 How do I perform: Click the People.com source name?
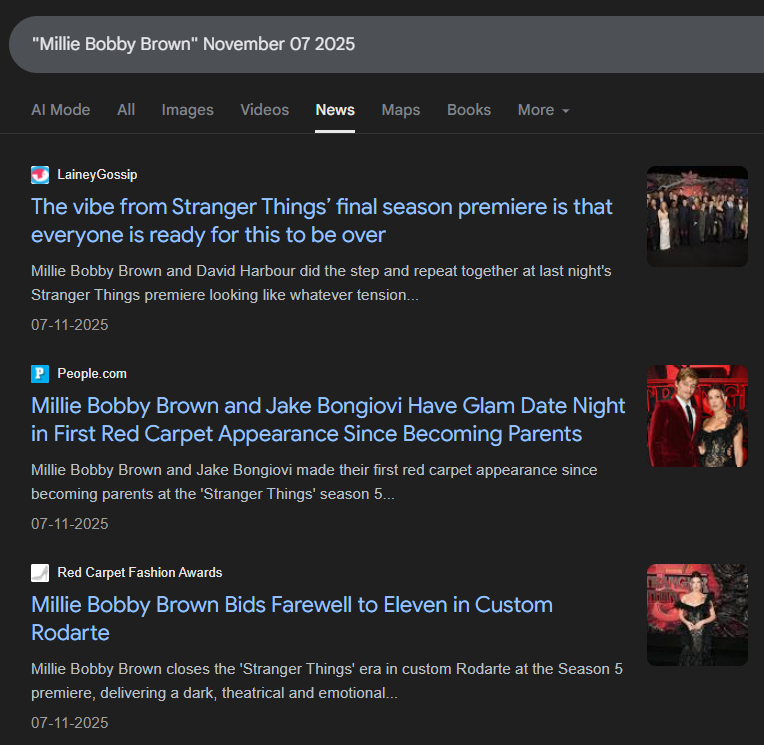point(92,374)
